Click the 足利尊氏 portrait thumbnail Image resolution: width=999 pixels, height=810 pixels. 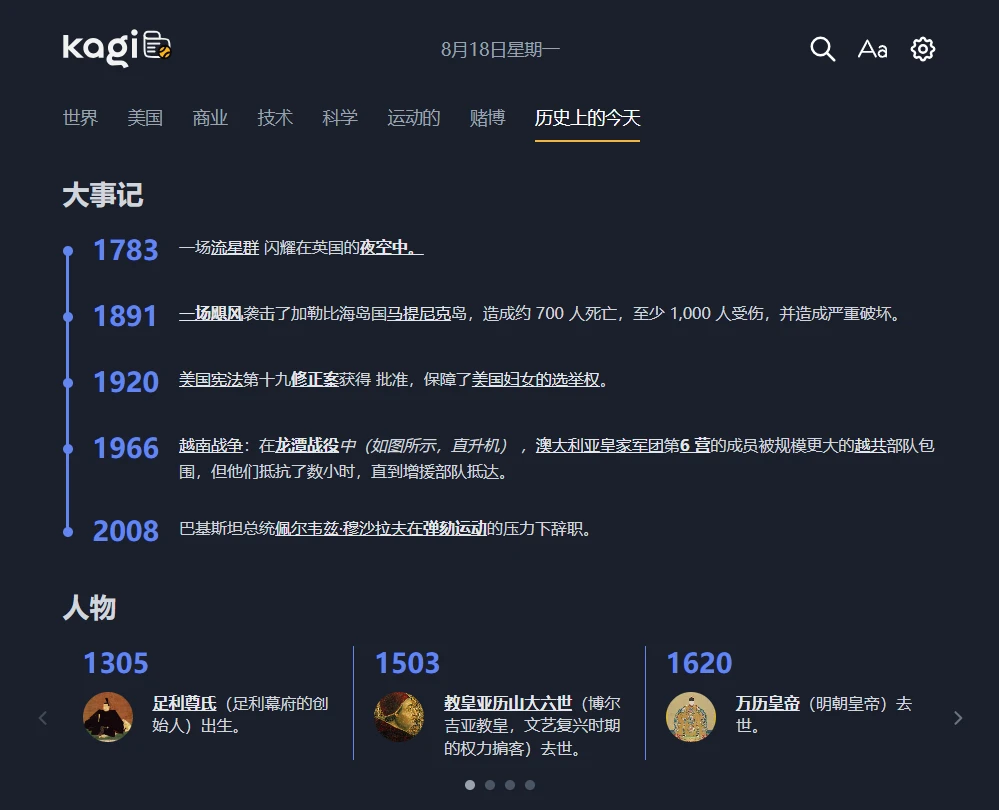tap(108, 717)
